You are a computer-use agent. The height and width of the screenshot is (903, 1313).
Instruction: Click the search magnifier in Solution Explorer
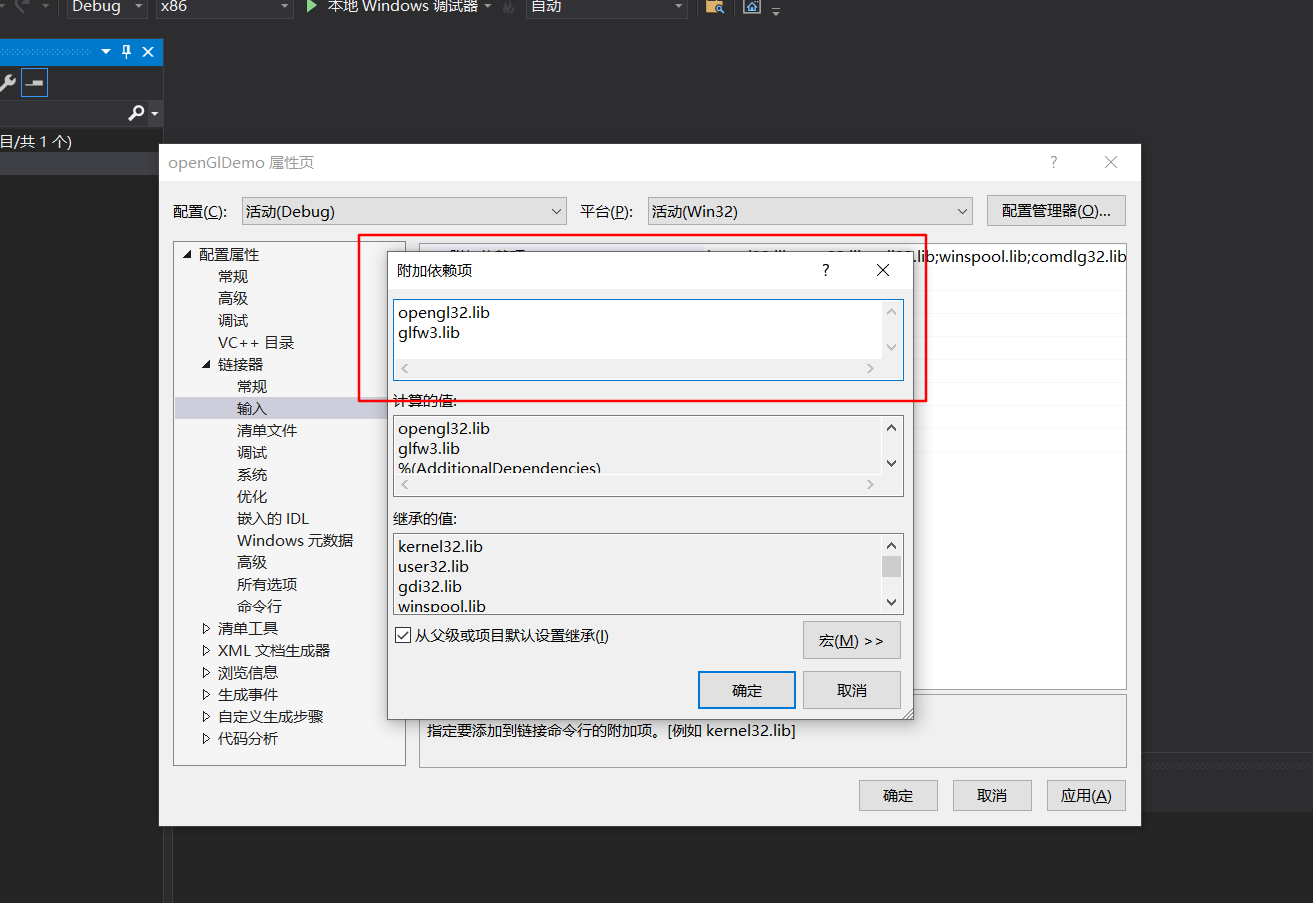point(137,114)
